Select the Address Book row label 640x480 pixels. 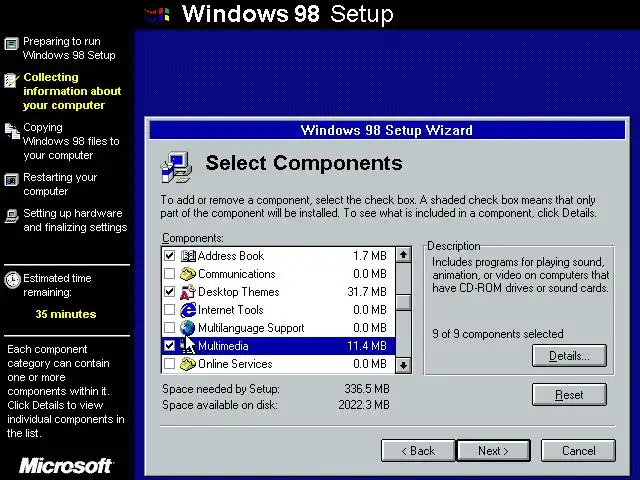231,256
